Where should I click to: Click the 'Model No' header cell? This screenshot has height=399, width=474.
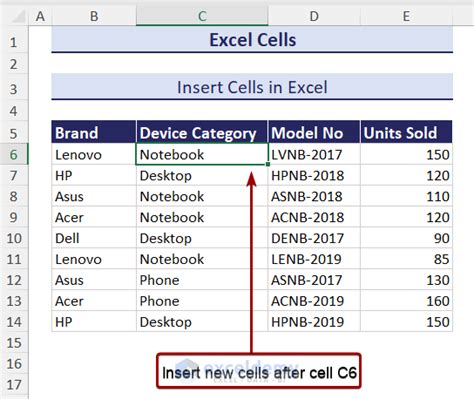(x=314, y=133)
